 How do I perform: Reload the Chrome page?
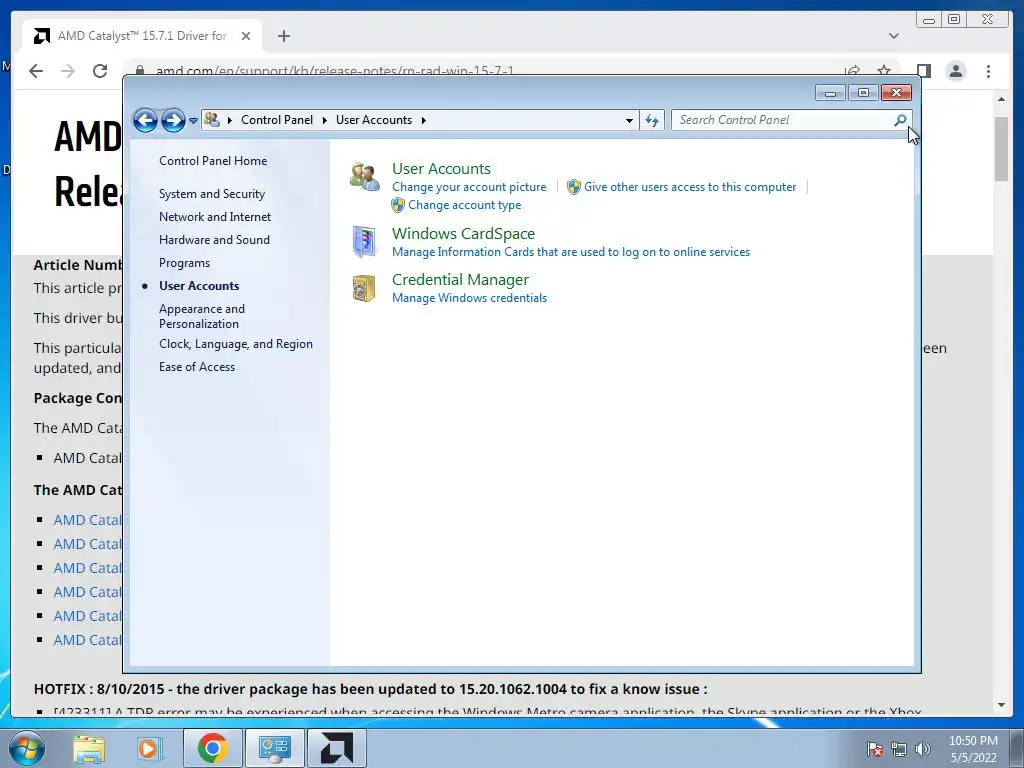(100, 71)
